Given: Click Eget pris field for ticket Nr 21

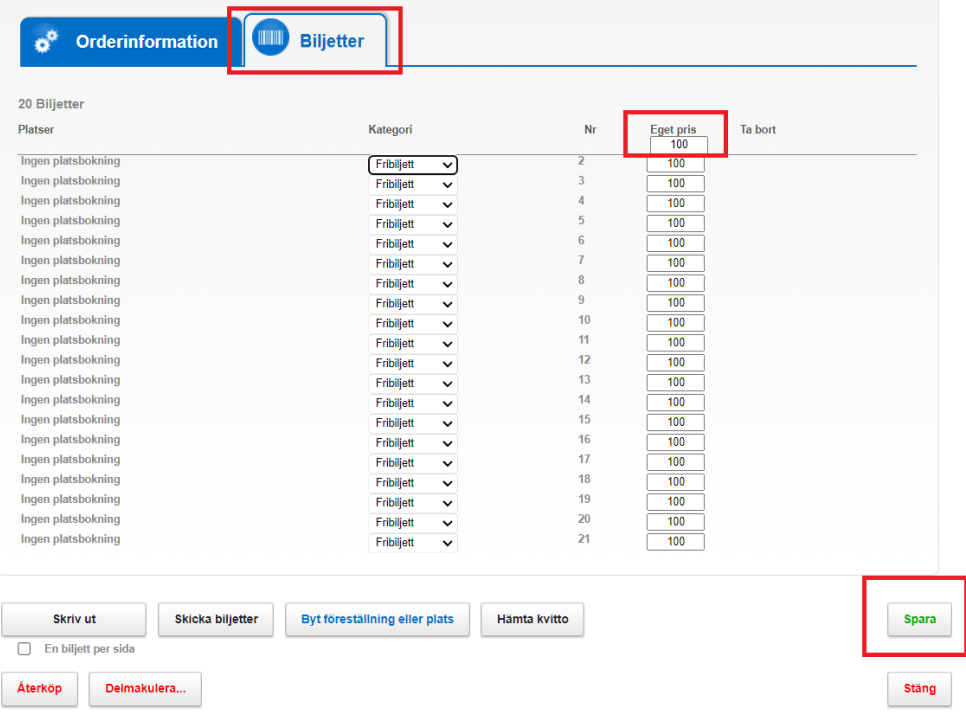Looking at the screenshot, I should pyautogui.click(x=676, y=541).
